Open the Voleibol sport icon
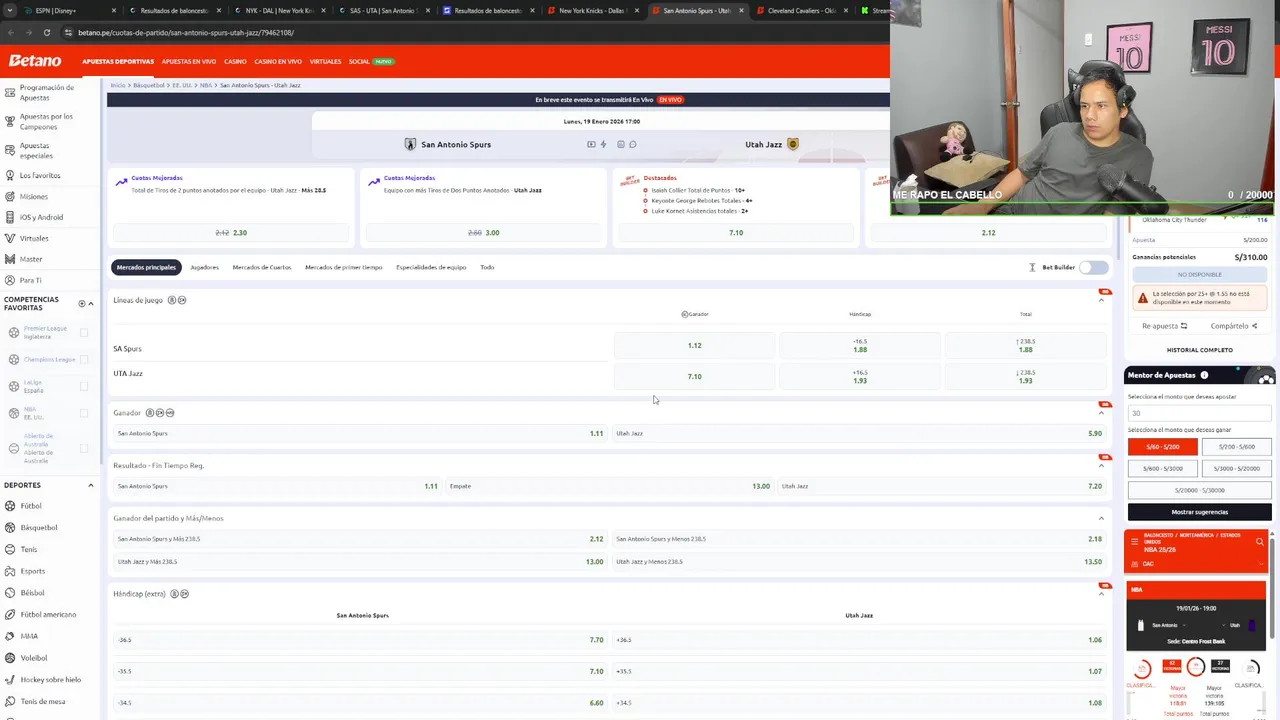The height and width of the screenshot is (720, 1280). (9, 658)
